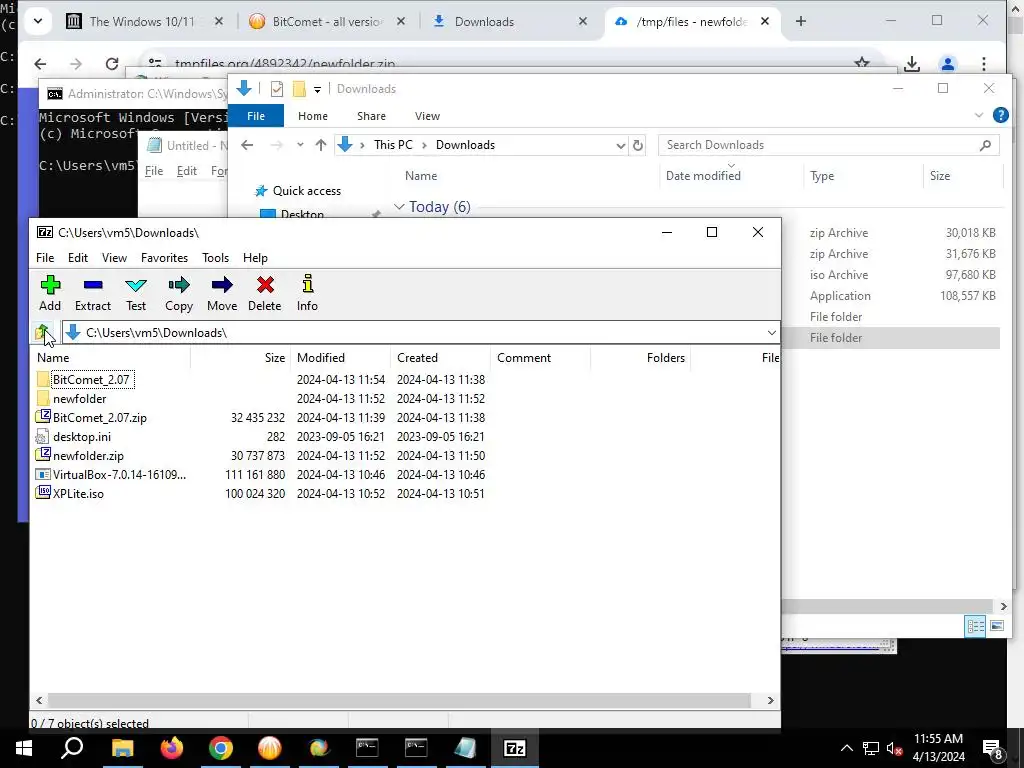
Task: Open Customize Quick Access Toolbar dropdown in Explorer
Action: pyautogui.click(x=317, y=89)
